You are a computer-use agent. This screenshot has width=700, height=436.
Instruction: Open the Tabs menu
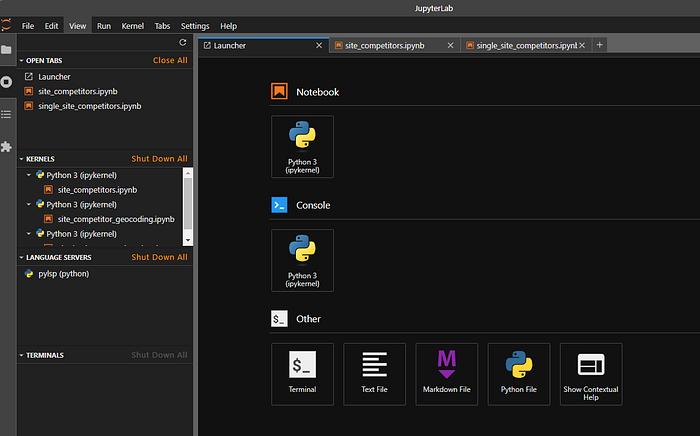pyautogui.click(x=162, y=26)
